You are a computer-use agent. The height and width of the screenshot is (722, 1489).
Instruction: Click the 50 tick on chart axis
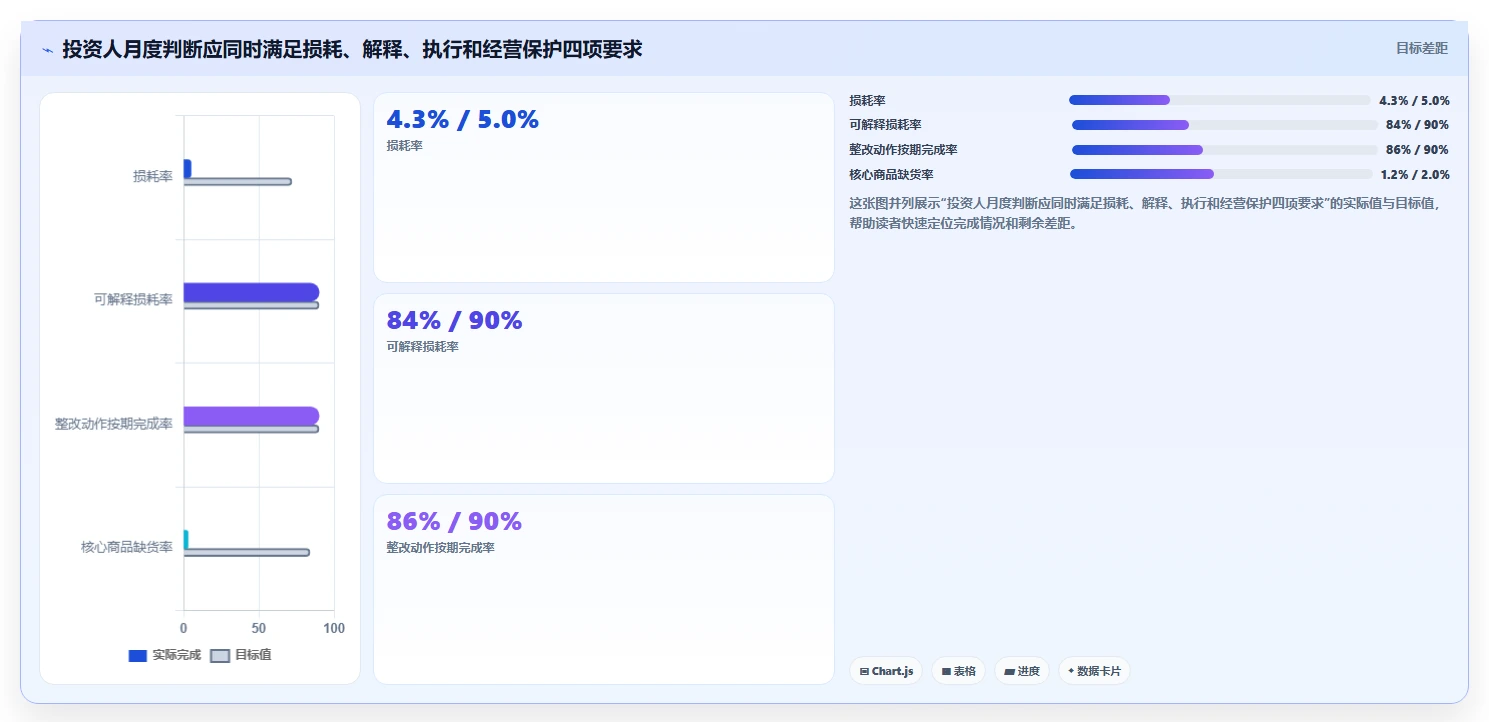(x=259, y=628)
